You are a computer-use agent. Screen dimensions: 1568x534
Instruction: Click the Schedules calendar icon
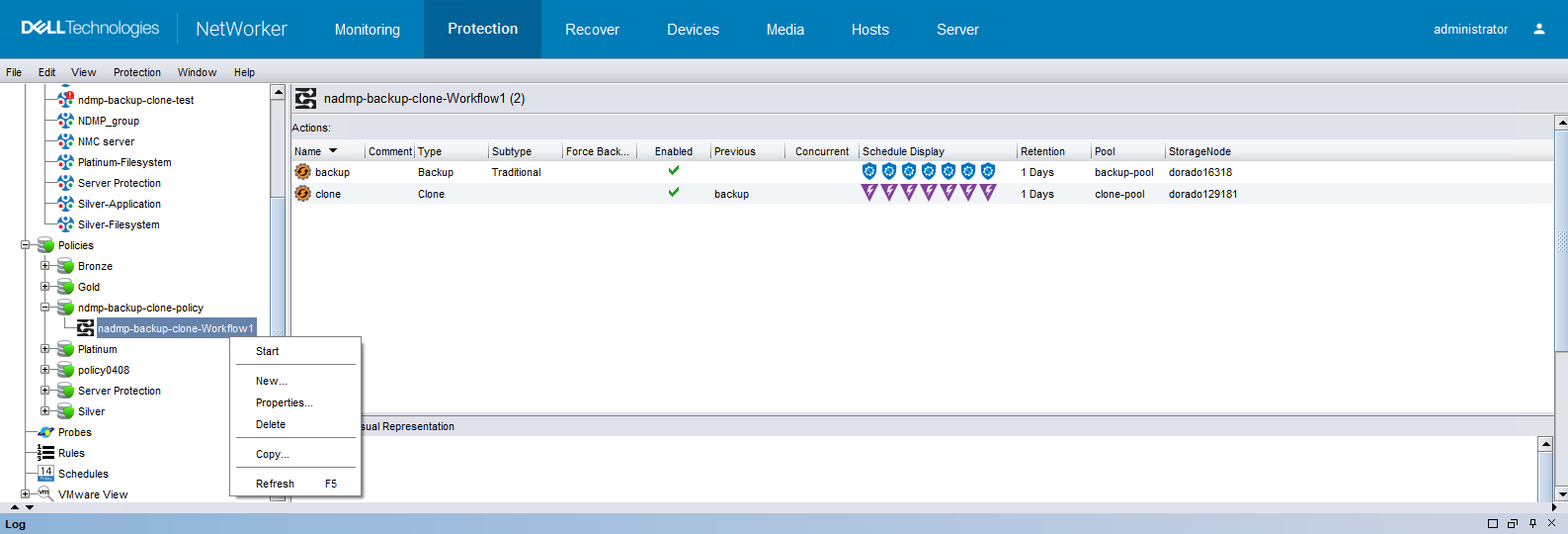click(x=45, y=473)
